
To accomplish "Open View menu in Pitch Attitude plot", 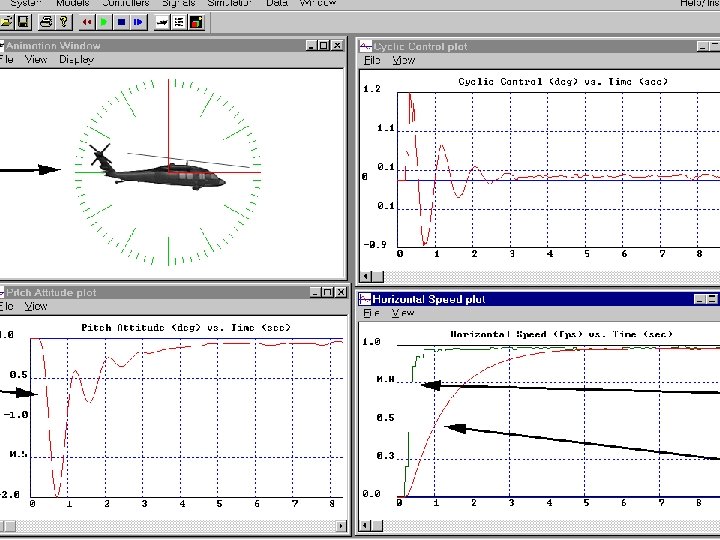I will tap(36, 306).
